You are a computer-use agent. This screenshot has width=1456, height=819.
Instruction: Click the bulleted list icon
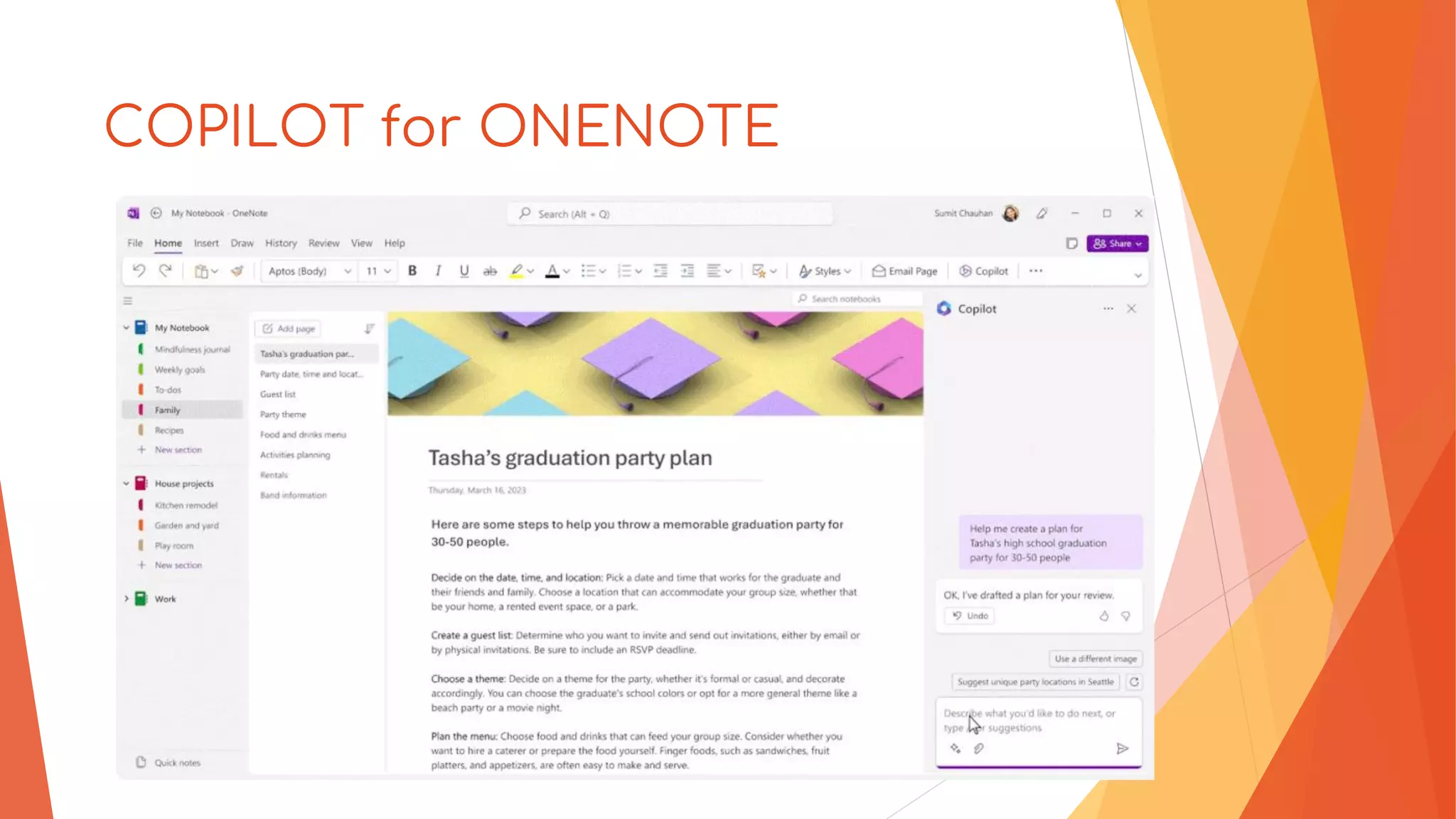[x=588, y=271]
